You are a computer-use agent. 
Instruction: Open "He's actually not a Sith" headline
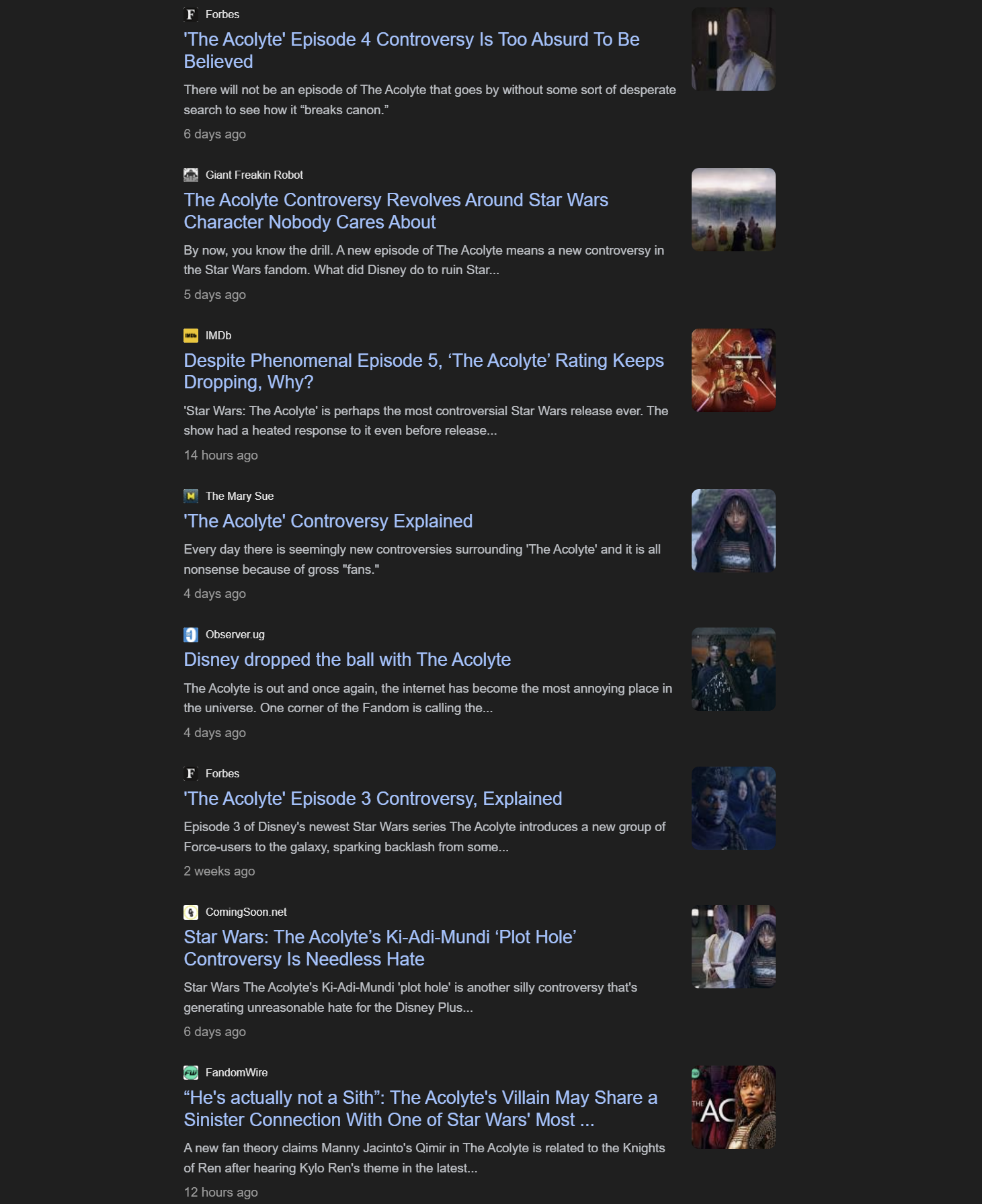click(420, 1109)
